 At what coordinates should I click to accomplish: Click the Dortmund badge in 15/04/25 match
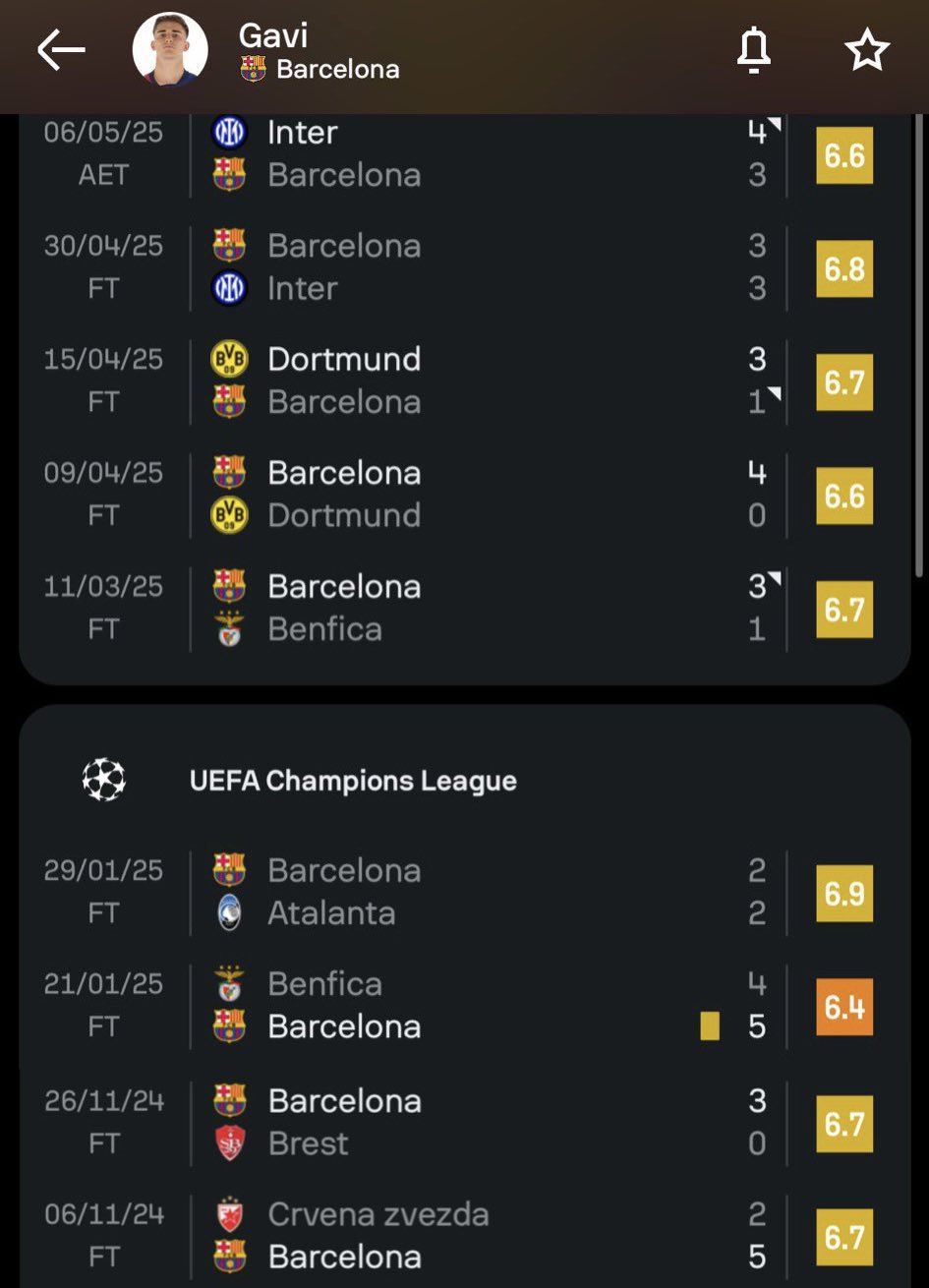click(x=229, y=359)
